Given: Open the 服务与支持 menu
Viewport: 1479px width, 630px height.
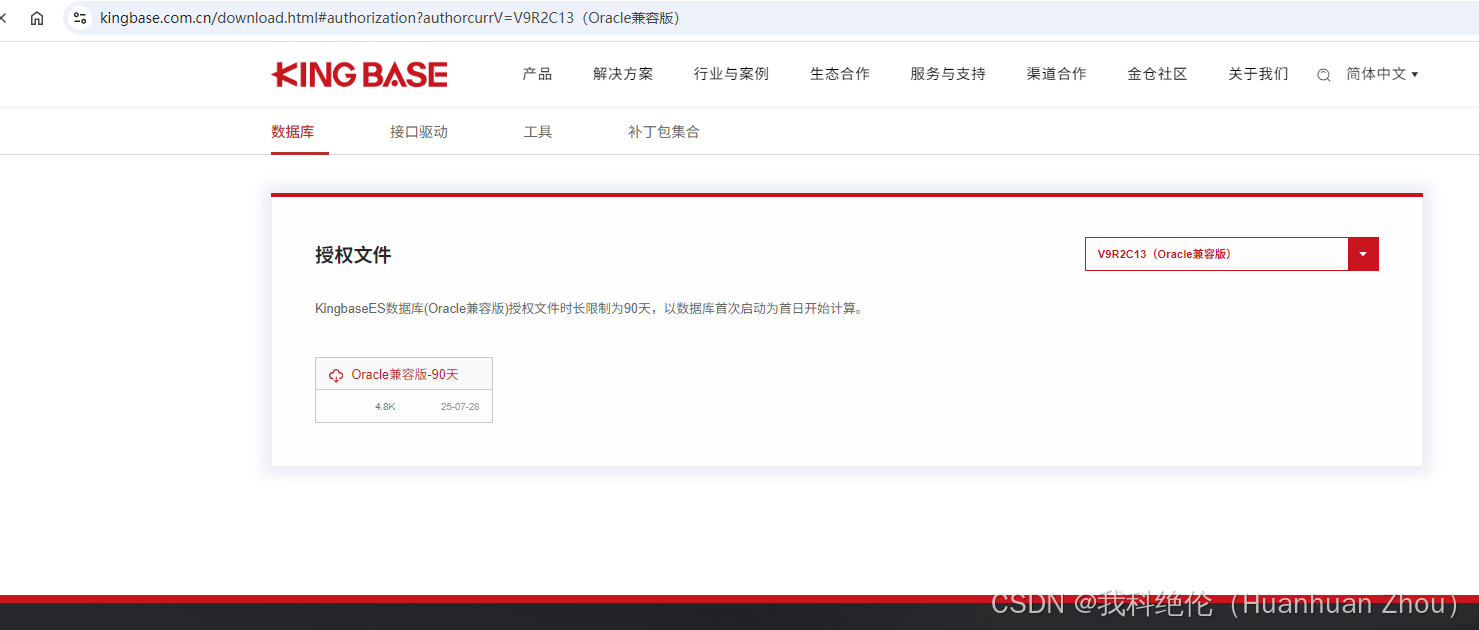Looking at the screenshot, I should 948,74.
